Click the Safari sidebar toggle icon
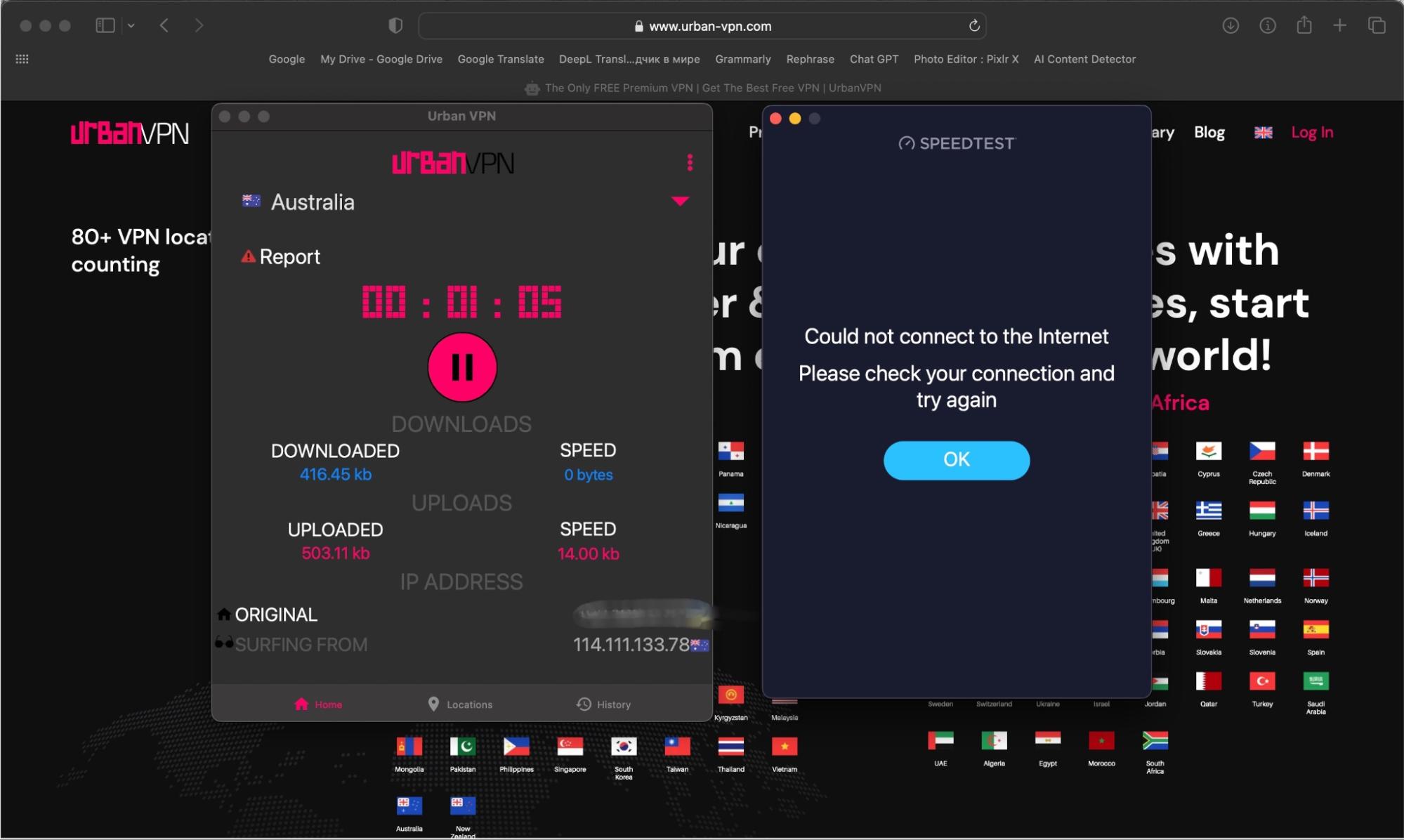 105,26
